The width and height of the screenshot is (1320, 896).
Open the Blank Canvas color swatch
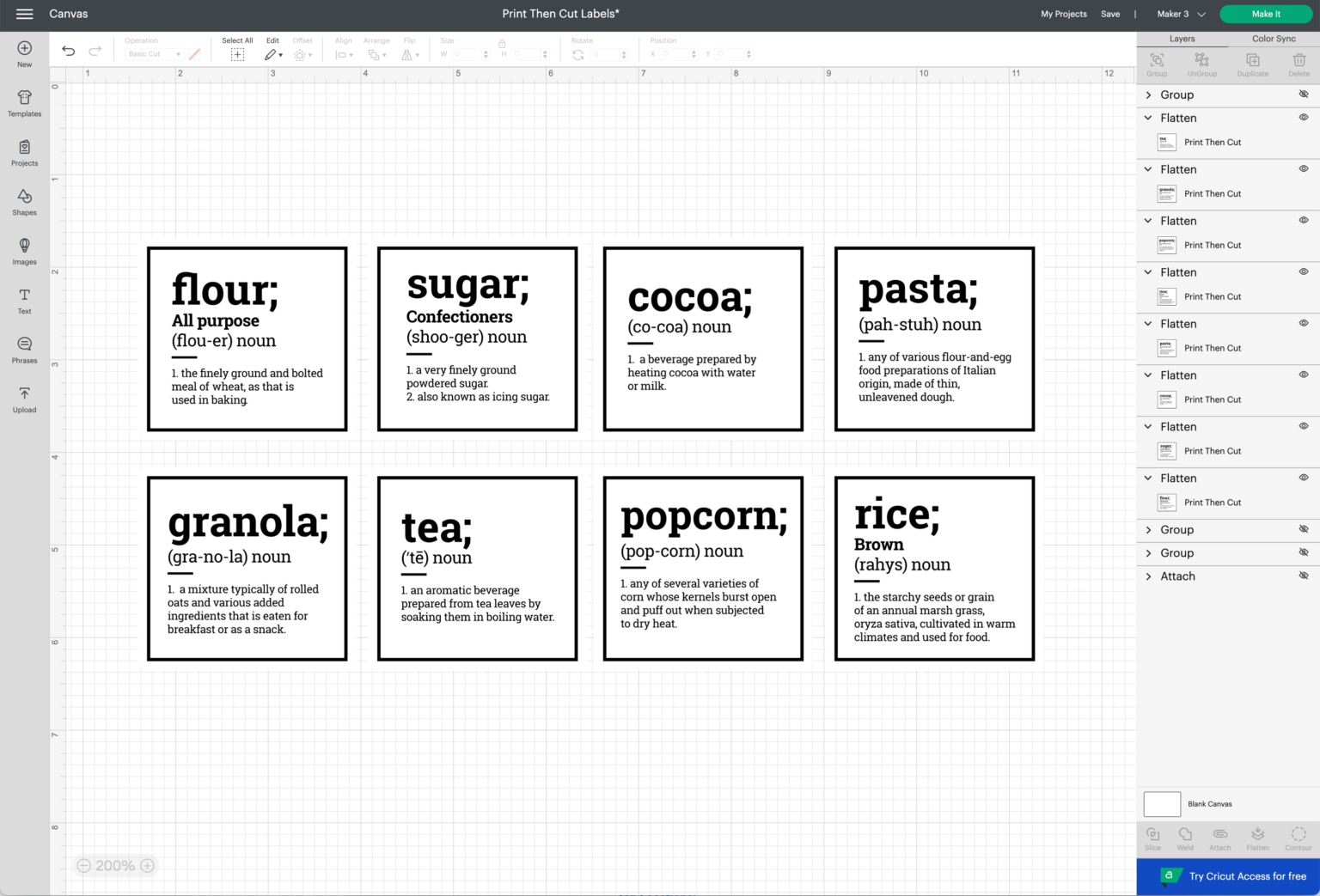pyautogui.click(x=1162, y=803)
